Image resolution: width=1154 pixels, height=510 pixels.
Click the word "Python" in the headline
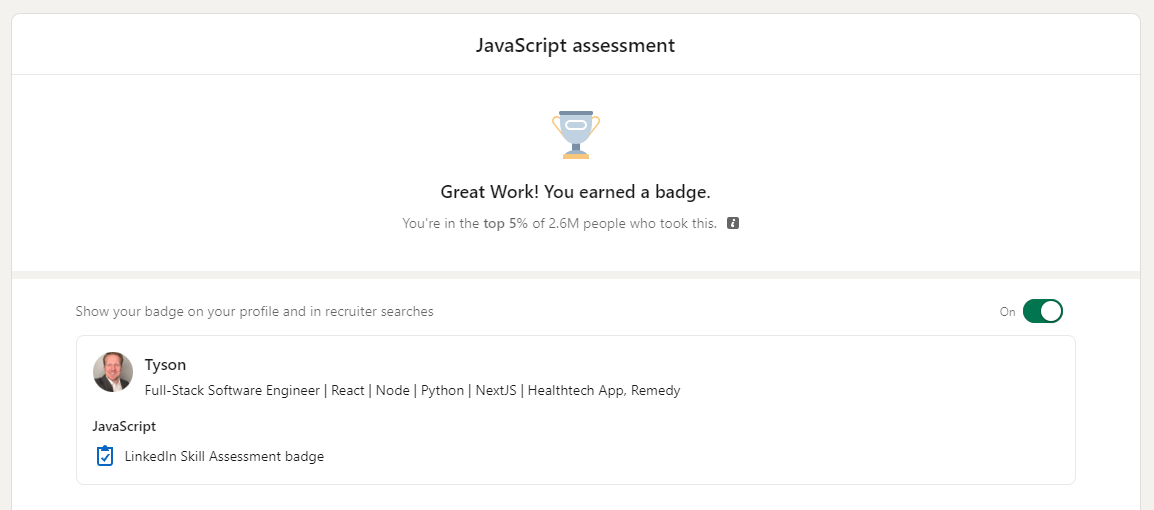point(442,391)
